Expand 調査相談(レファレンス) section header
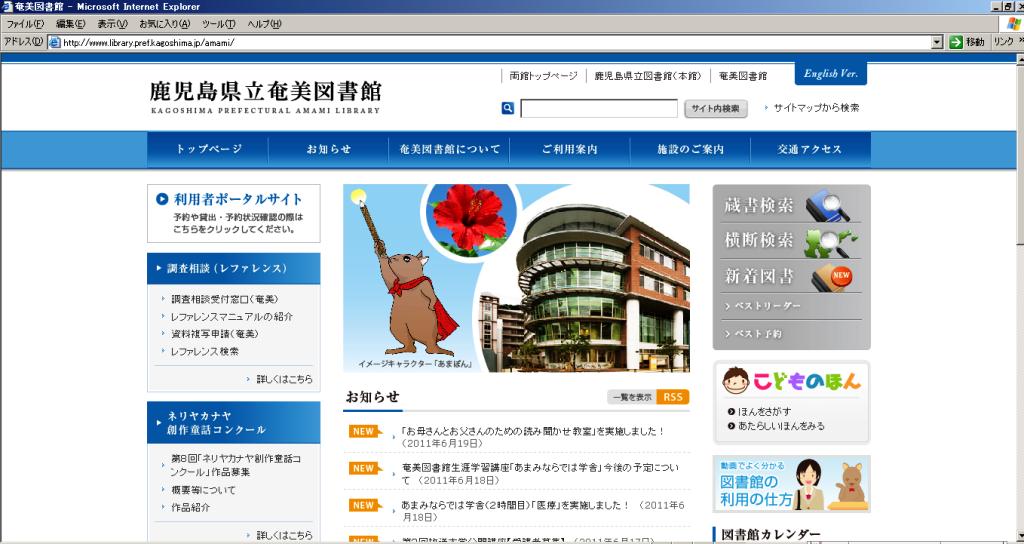This screenshot has width=1024, height=544. [234, 268]
